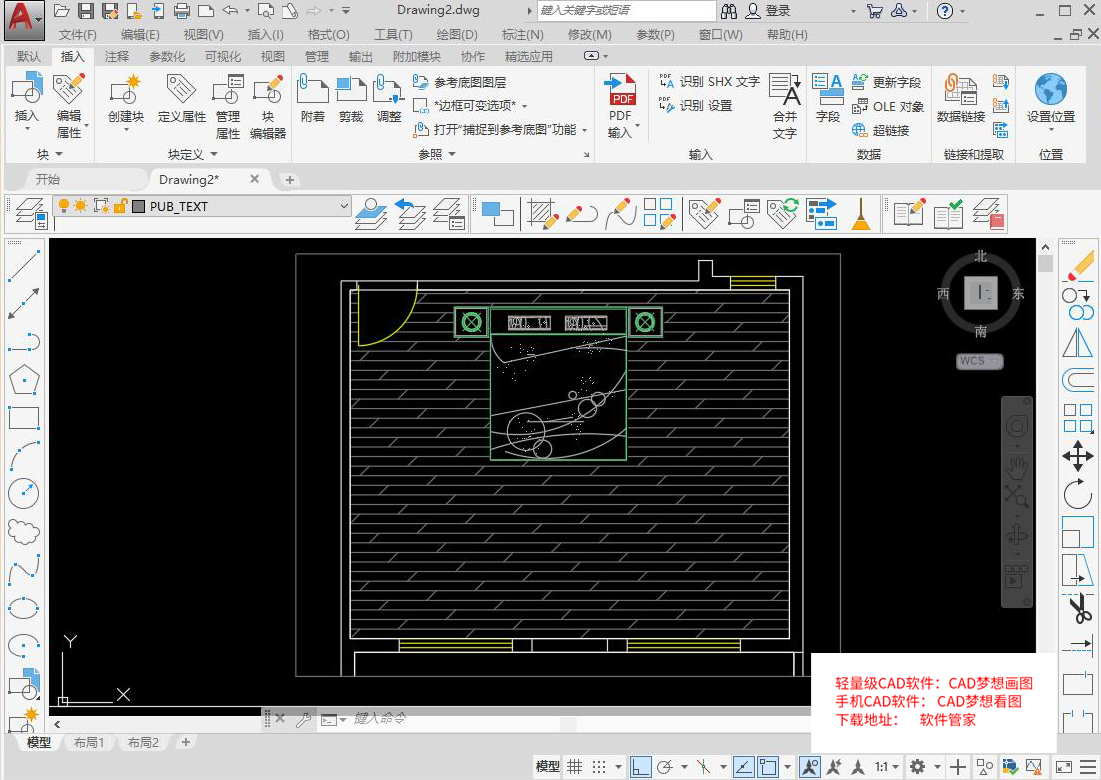
Task: Click the Set Location globe icon
Action: pyautogui.click(x=1050, y=90)
